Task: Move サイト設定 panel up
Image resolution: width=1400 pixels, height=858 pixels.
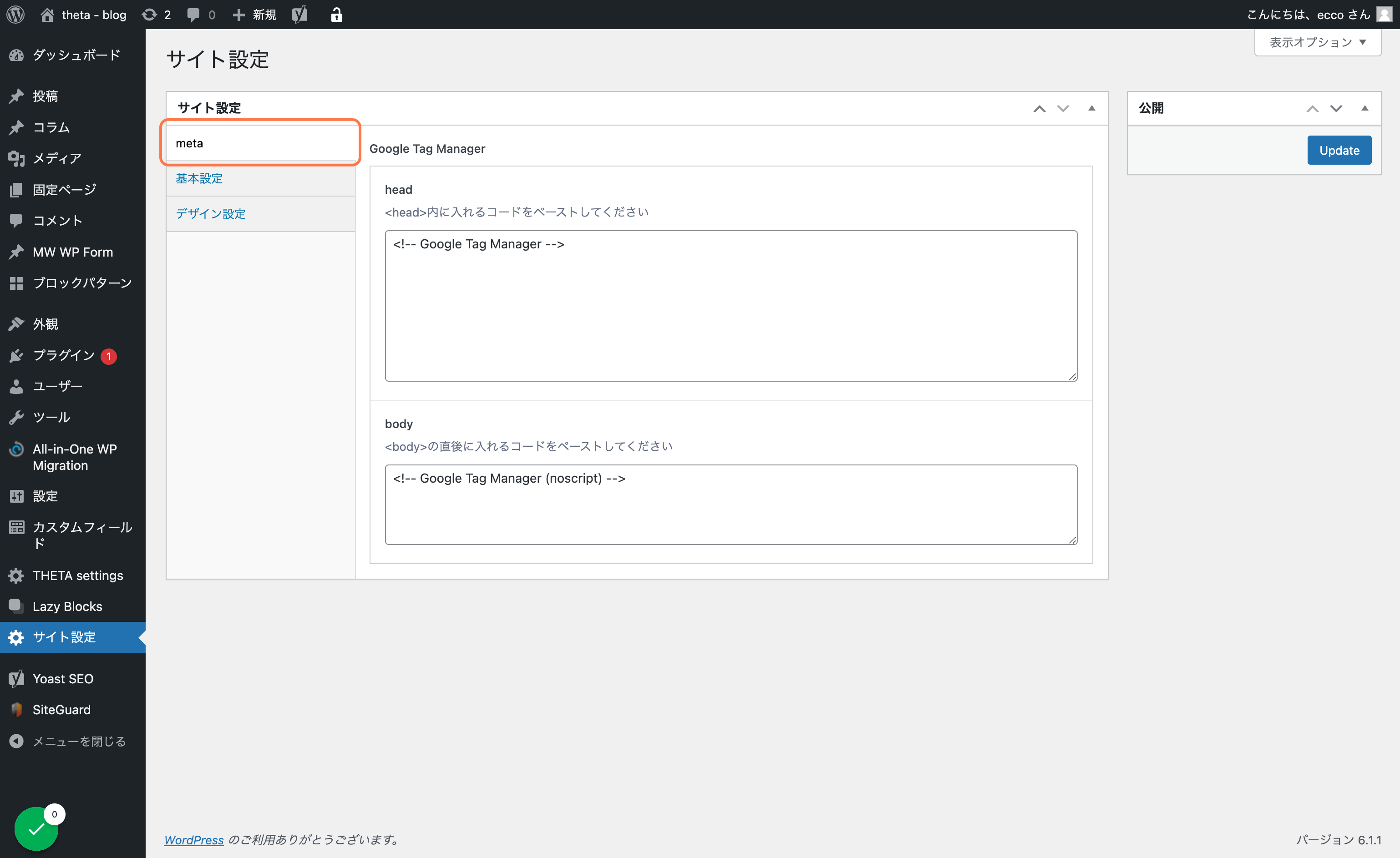Action: [x=1039, y=108]
